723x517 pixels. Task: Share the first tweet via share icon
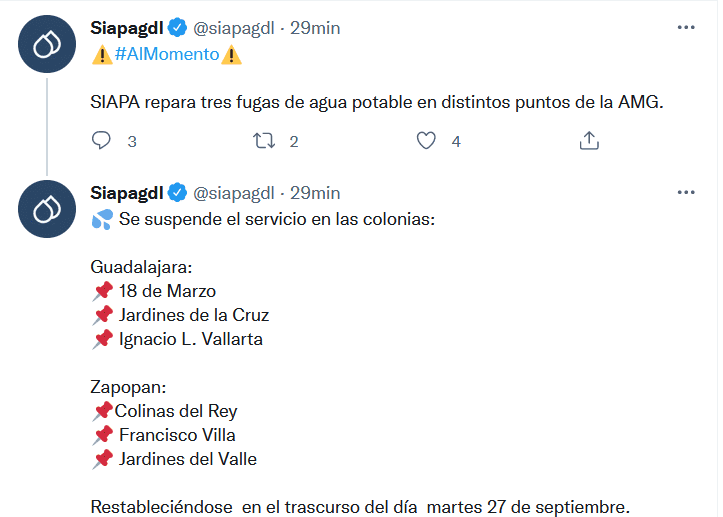click(x=589, y=141)
